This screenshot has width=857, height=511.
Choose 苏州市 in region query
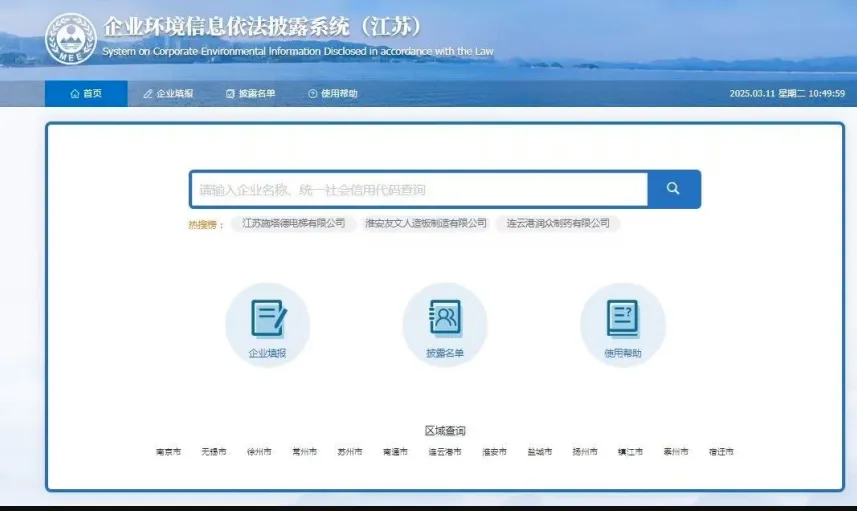(350, 452)
